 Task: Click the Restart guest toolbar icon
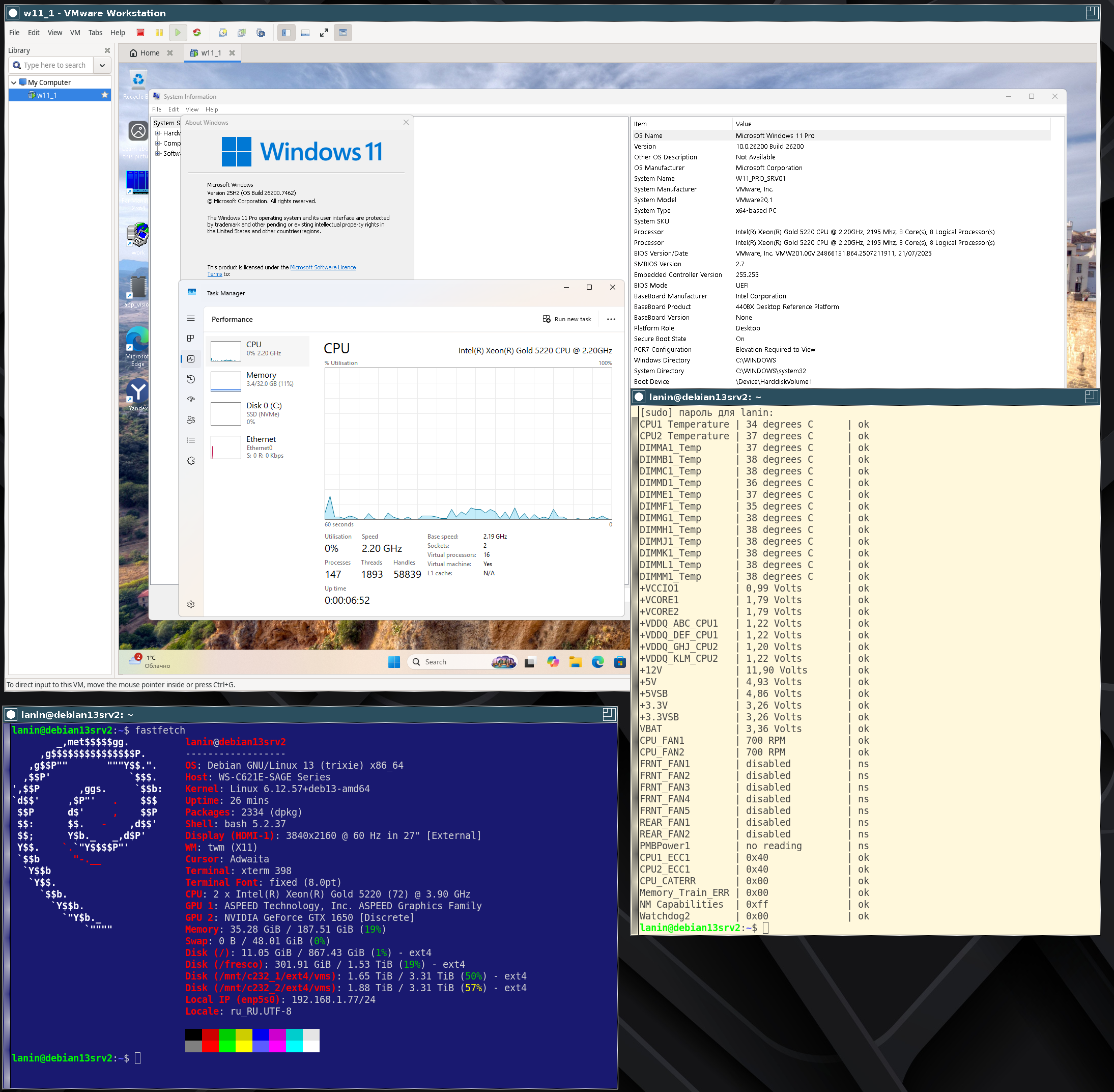point(197,33)
